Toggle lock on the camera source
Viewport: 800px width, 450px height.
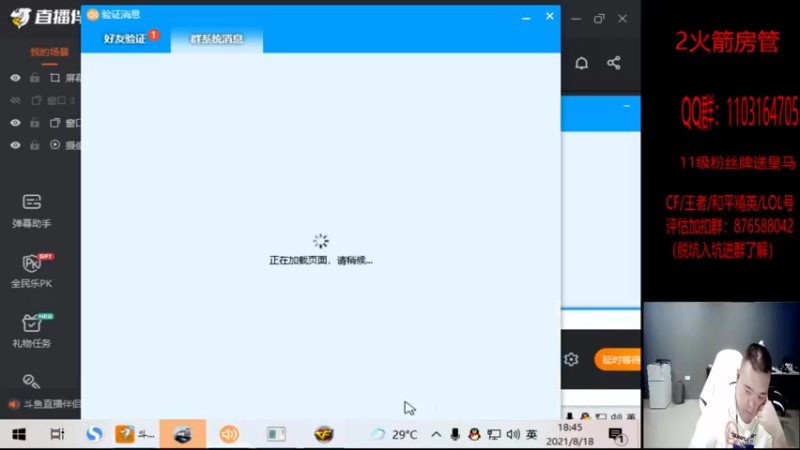point(34,145)
